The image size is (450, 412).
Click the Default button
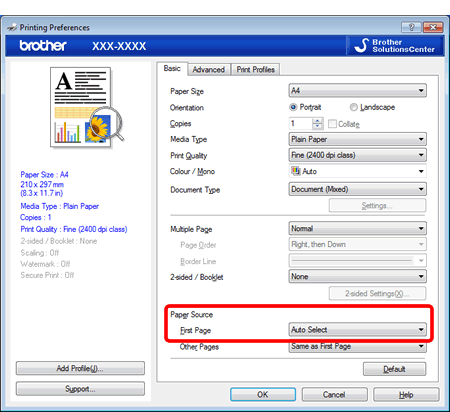(394, 369)
